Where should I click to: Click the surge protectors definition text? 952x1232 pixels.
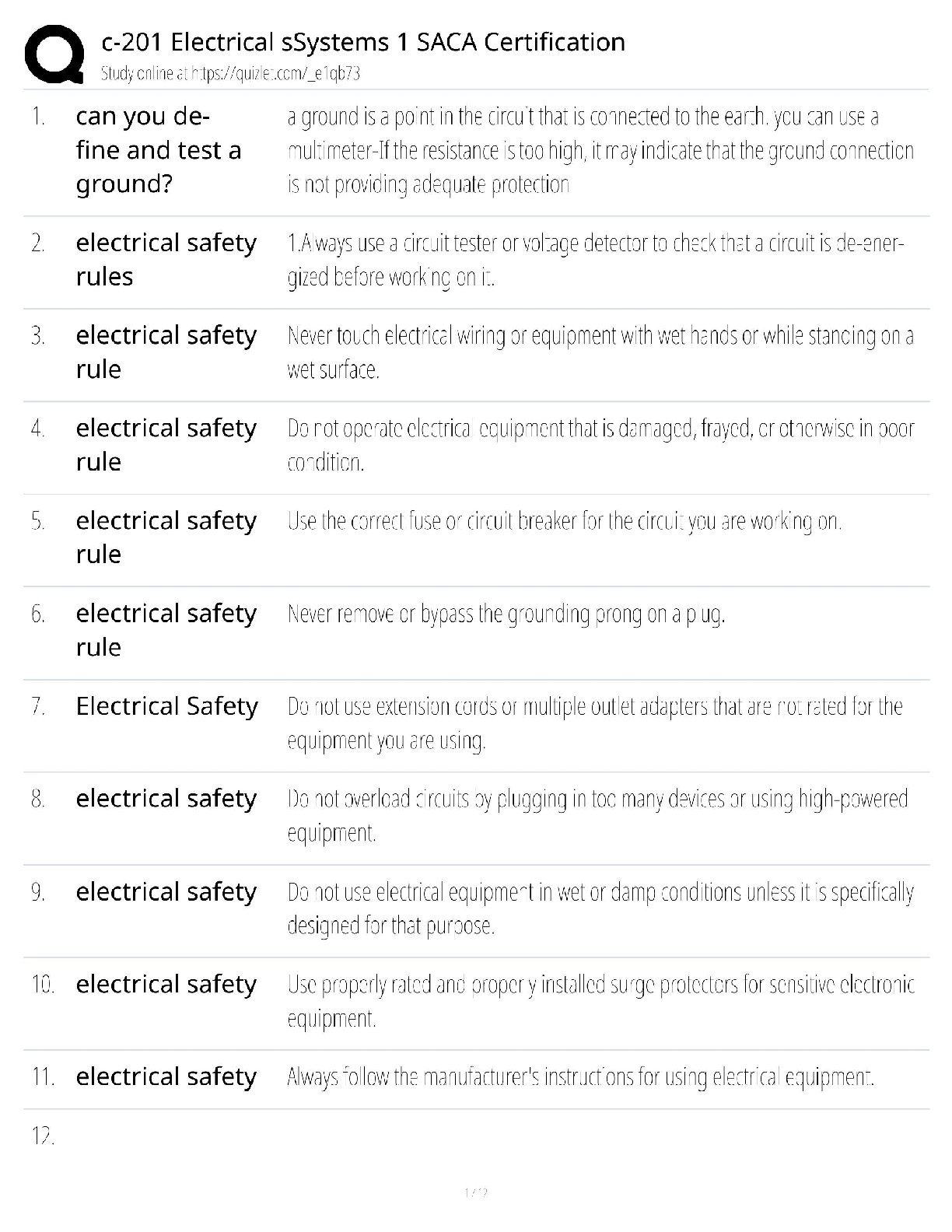pos(600,1000)
